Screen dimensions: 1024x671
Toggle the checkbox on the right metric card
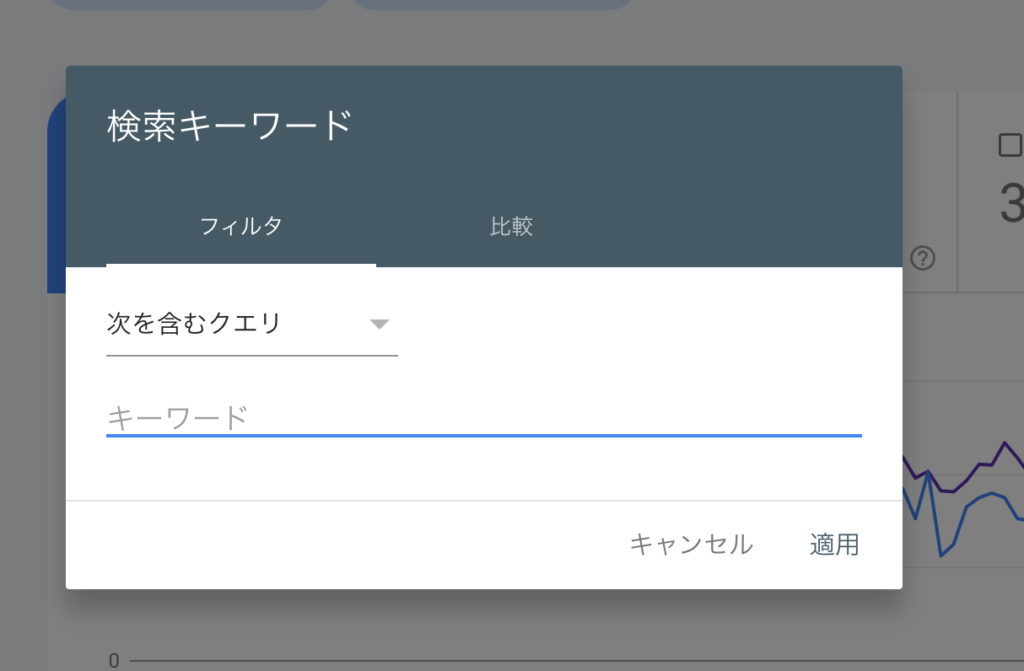coord(1010,144)
